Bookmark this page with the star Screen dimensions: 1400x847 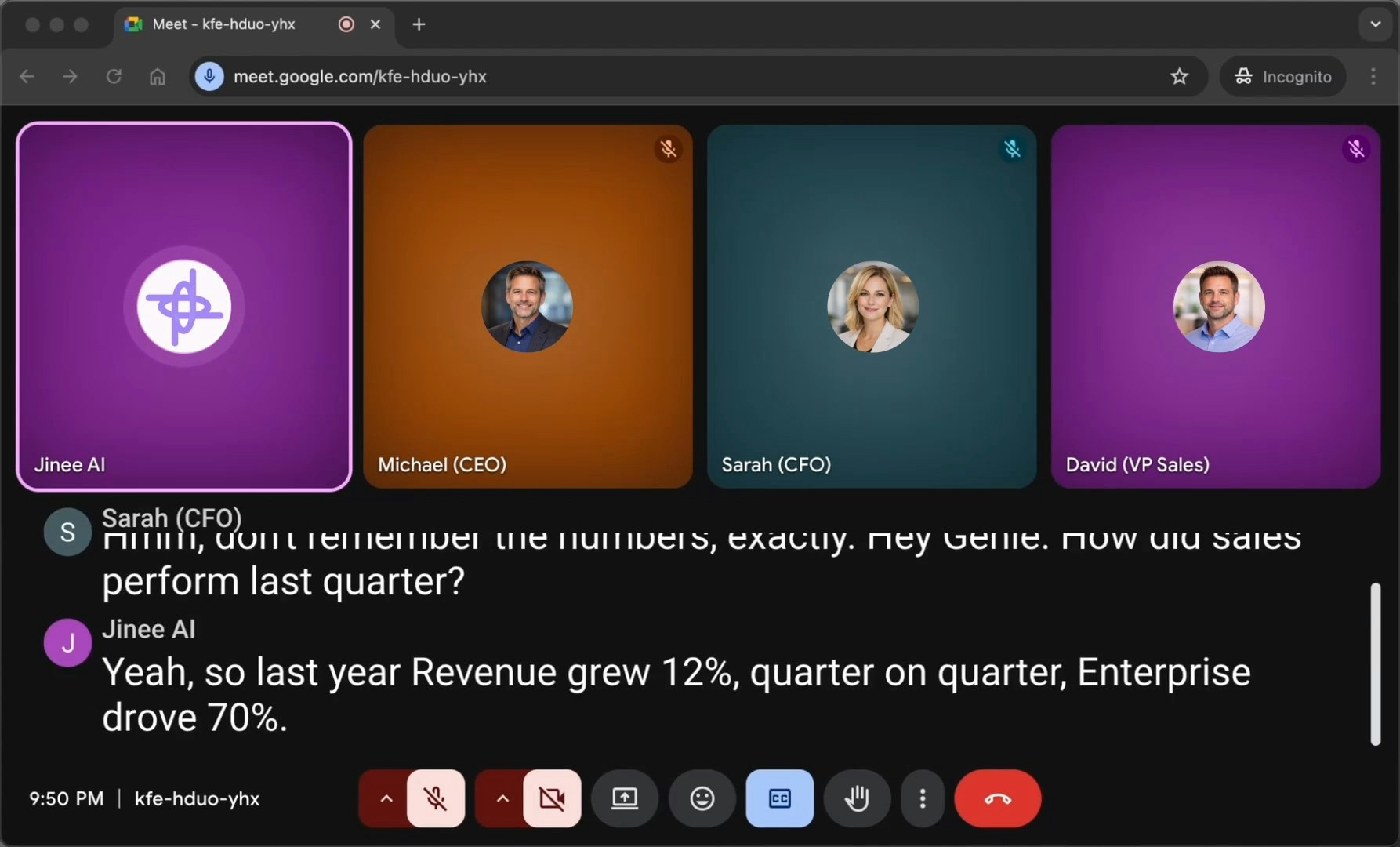click(x=1180, y=76)
